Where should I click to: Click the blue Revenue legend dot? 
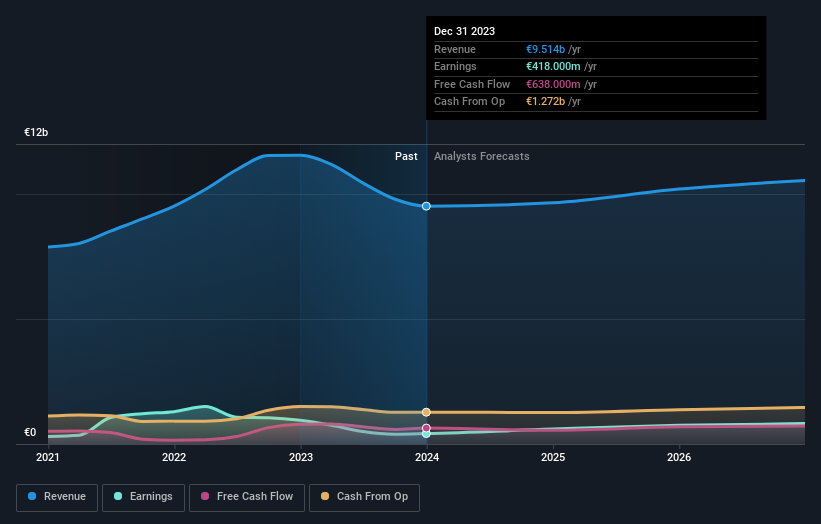click(32, 496)
